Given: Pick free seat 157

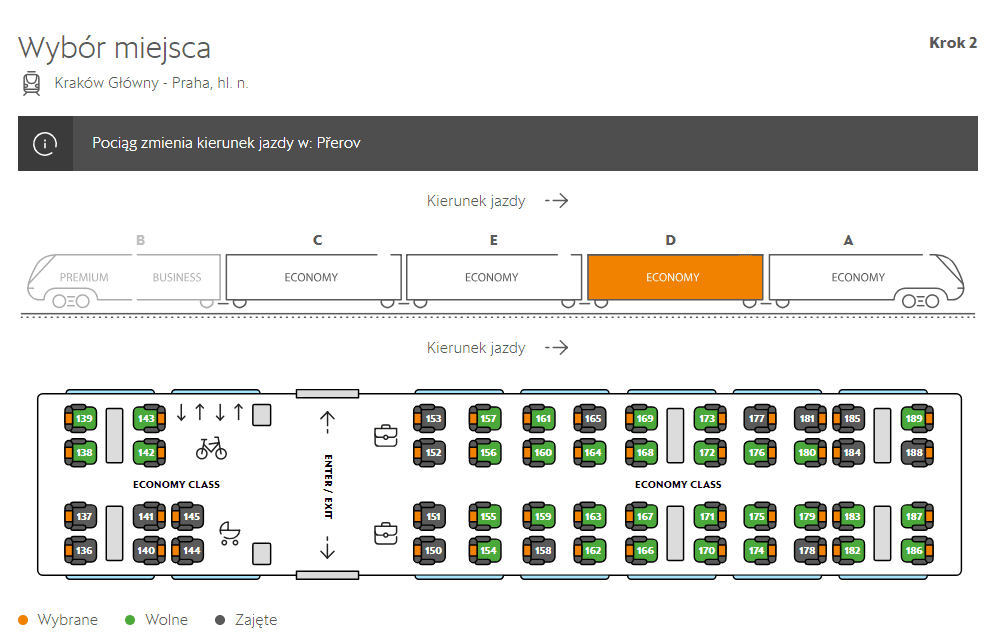Looking at the screenshot, I should [x=485, y=418].
